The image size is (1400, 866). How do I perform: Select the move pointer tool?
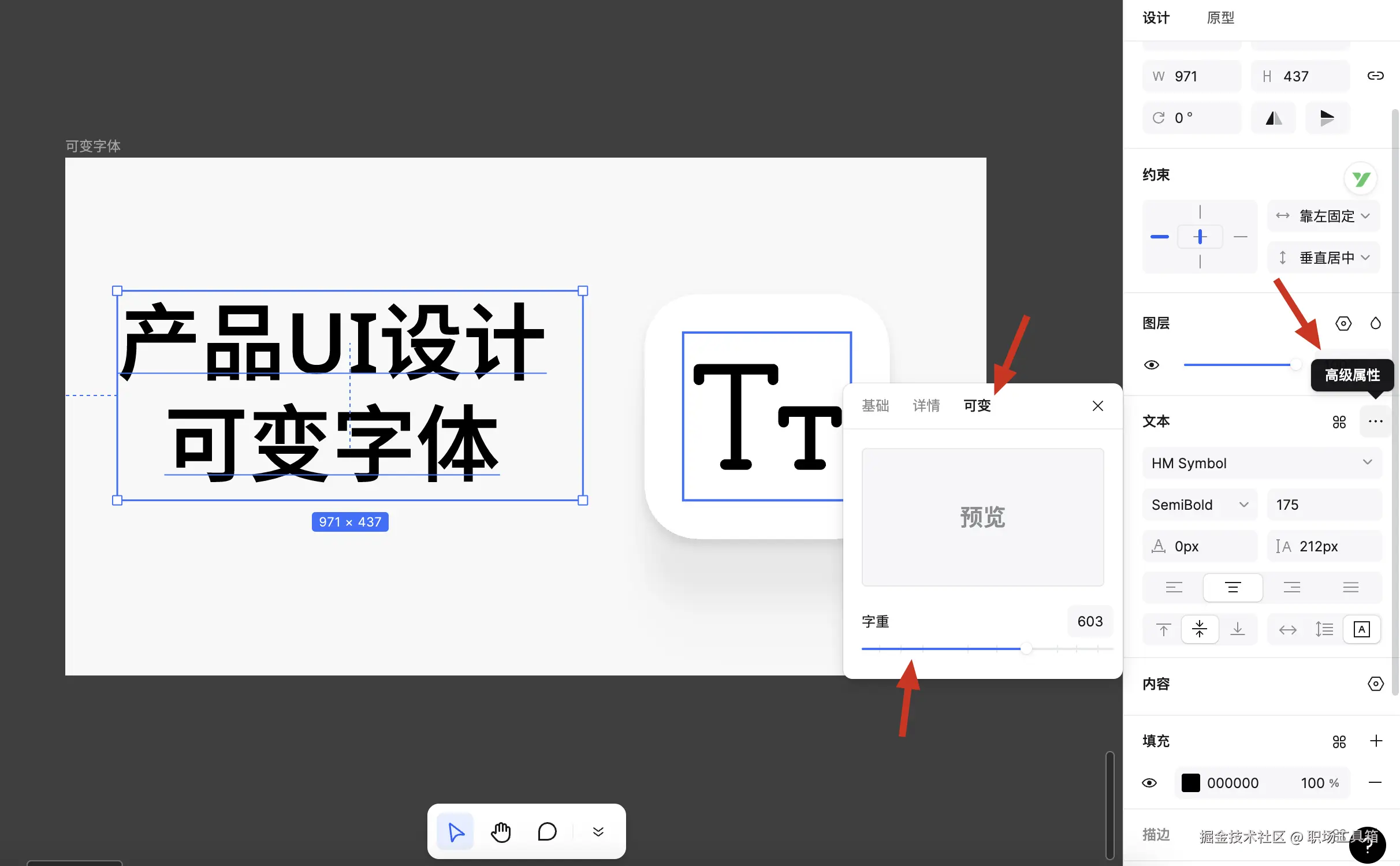click(x=455, y=832)
